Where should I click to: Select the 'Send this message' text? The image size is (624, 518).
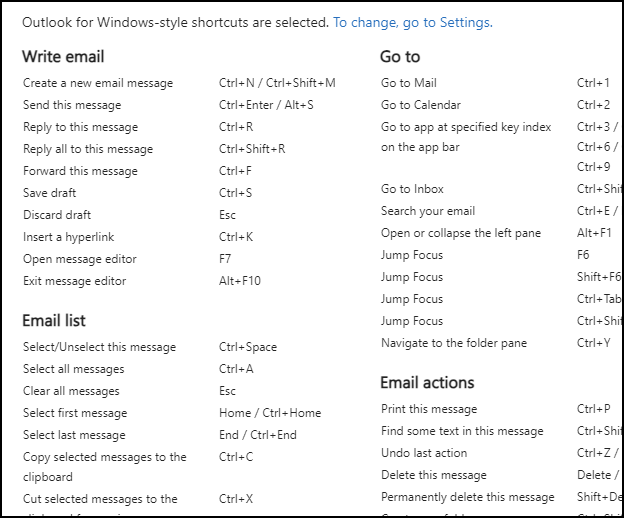tap(72, 105)
